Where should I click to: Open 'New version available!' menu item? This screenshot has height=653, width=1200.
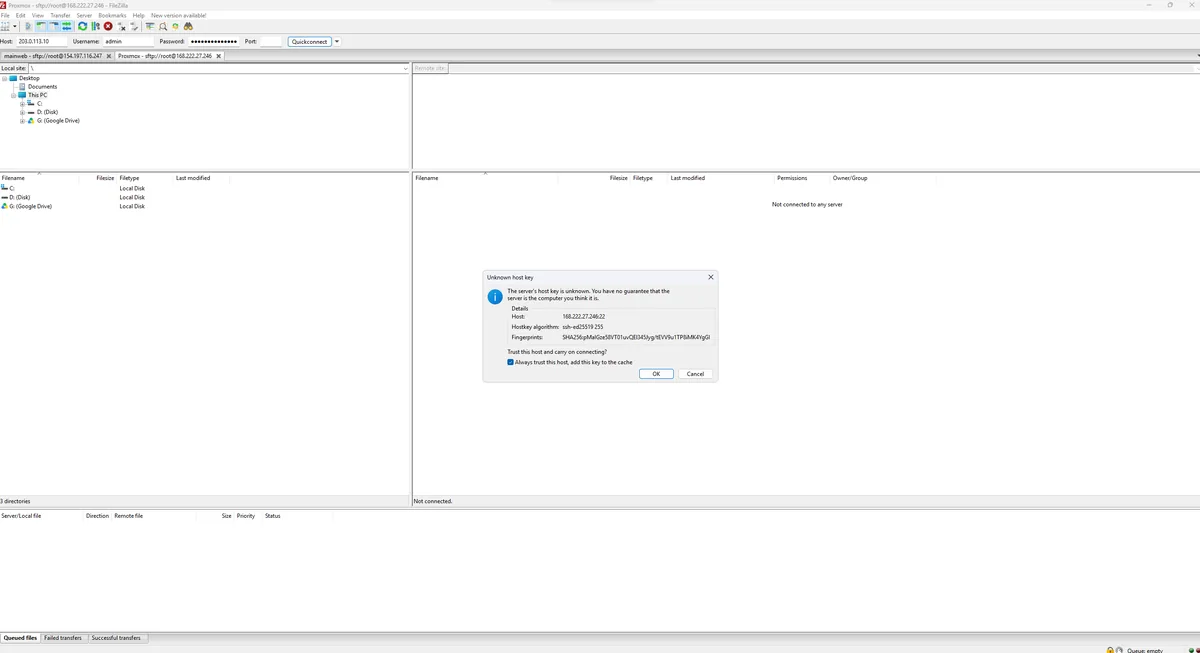click(178, 15)
